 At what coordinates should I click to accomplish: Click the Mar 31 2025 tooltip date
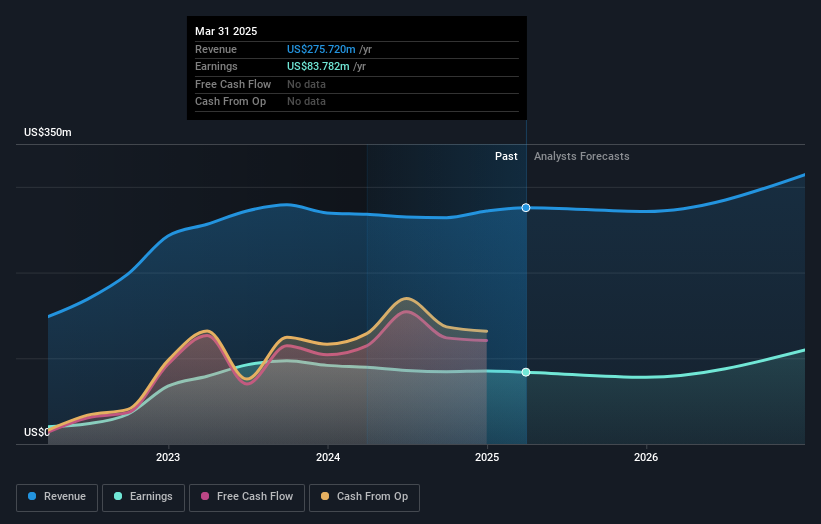[x=226, y=31]
